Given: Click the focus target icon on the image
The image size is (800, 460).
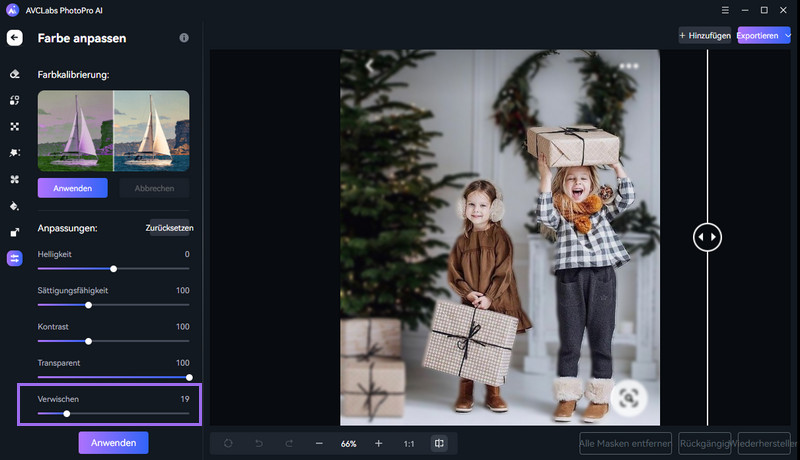Looking at the screenshot, I should (x=627, y=397).
